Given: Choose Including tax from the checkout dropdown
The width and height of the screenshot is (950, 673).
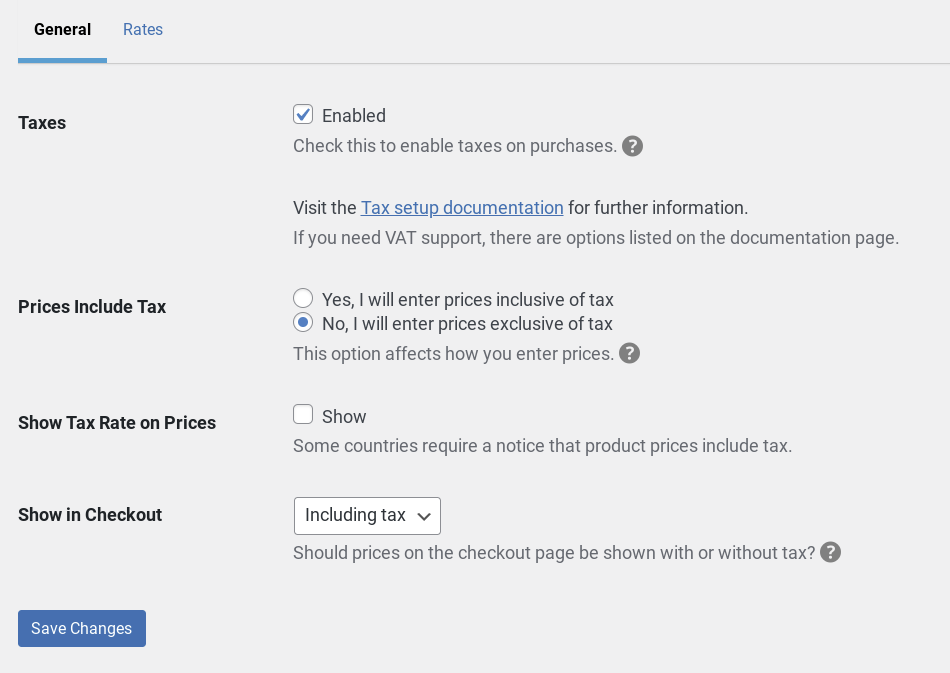Looking at the screenshot, I should tap(356, 516).
